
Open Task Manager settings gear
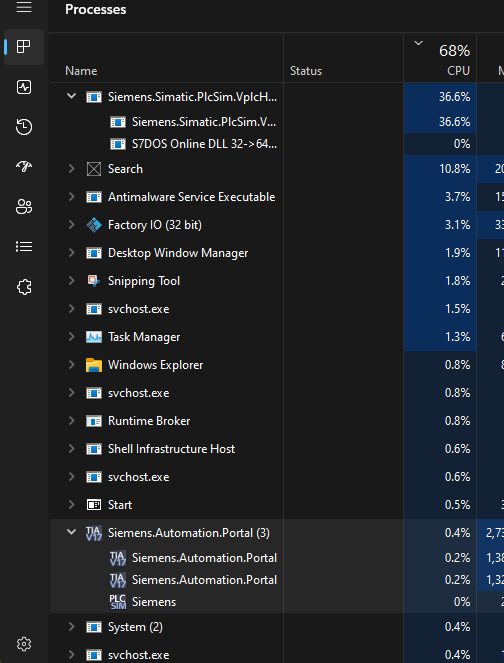click(x=24, y=644)
